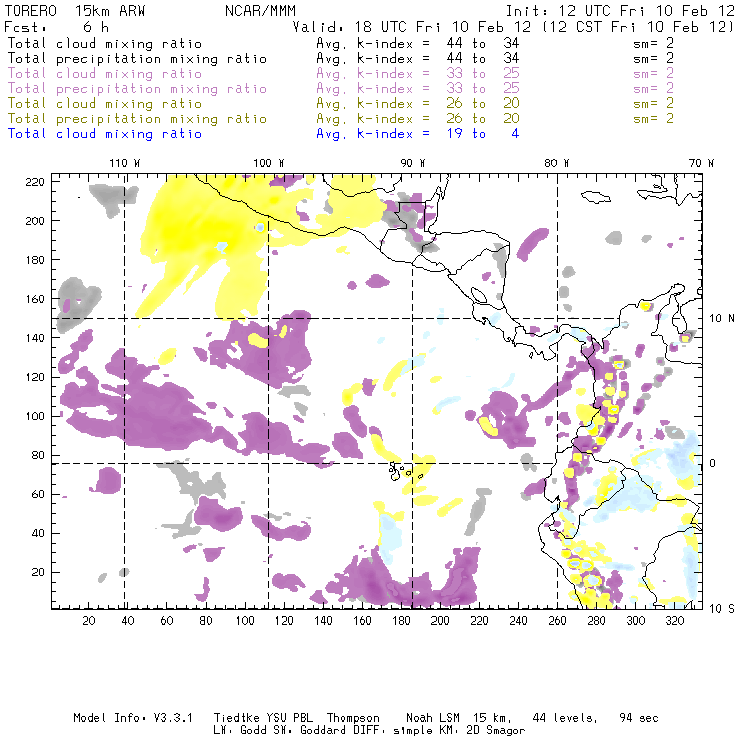Click "40" on the horizontal axis

[x=128, y=621]
